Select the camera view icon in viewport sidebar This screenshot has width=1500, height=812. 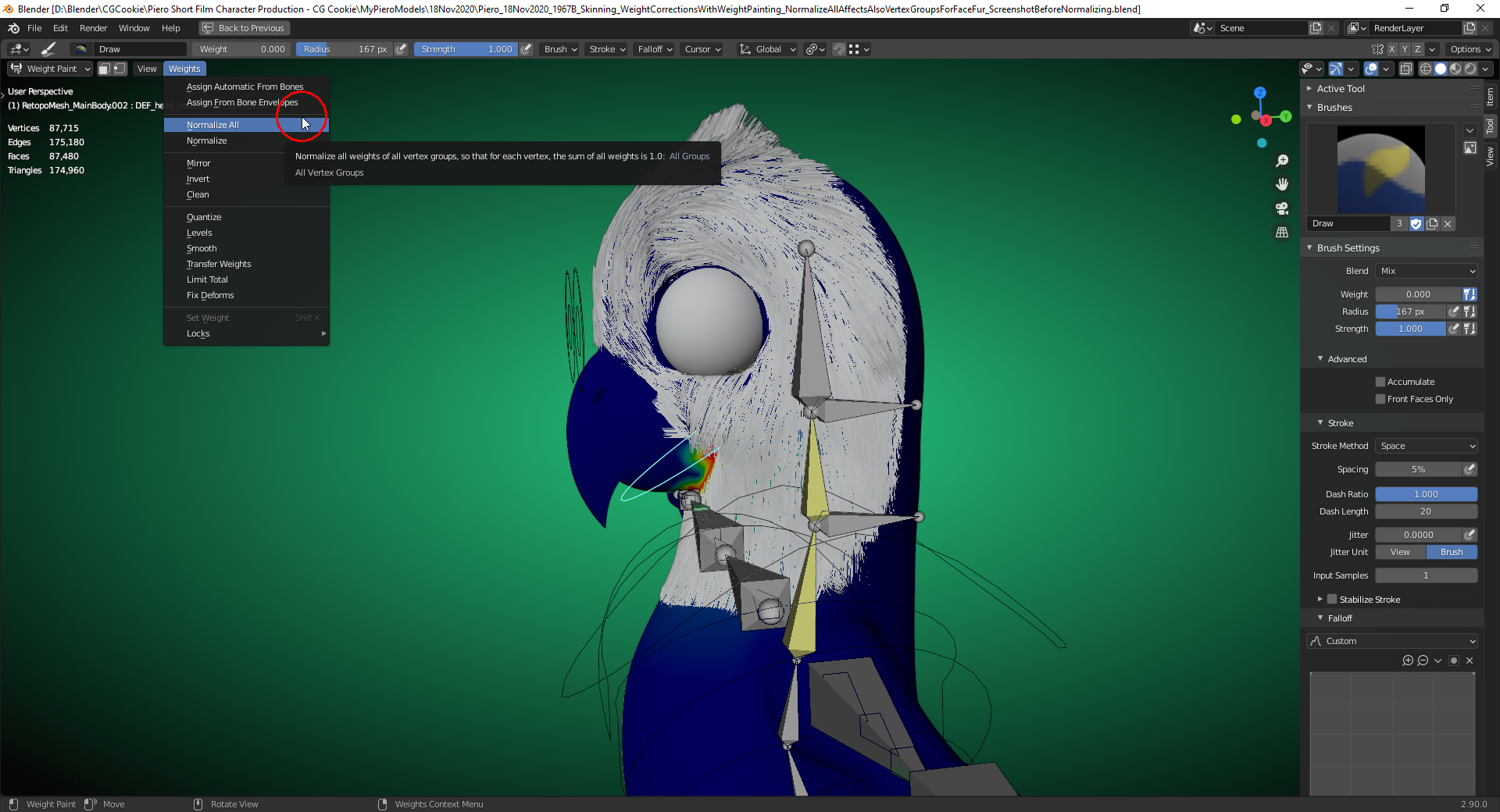[1282, 208]
